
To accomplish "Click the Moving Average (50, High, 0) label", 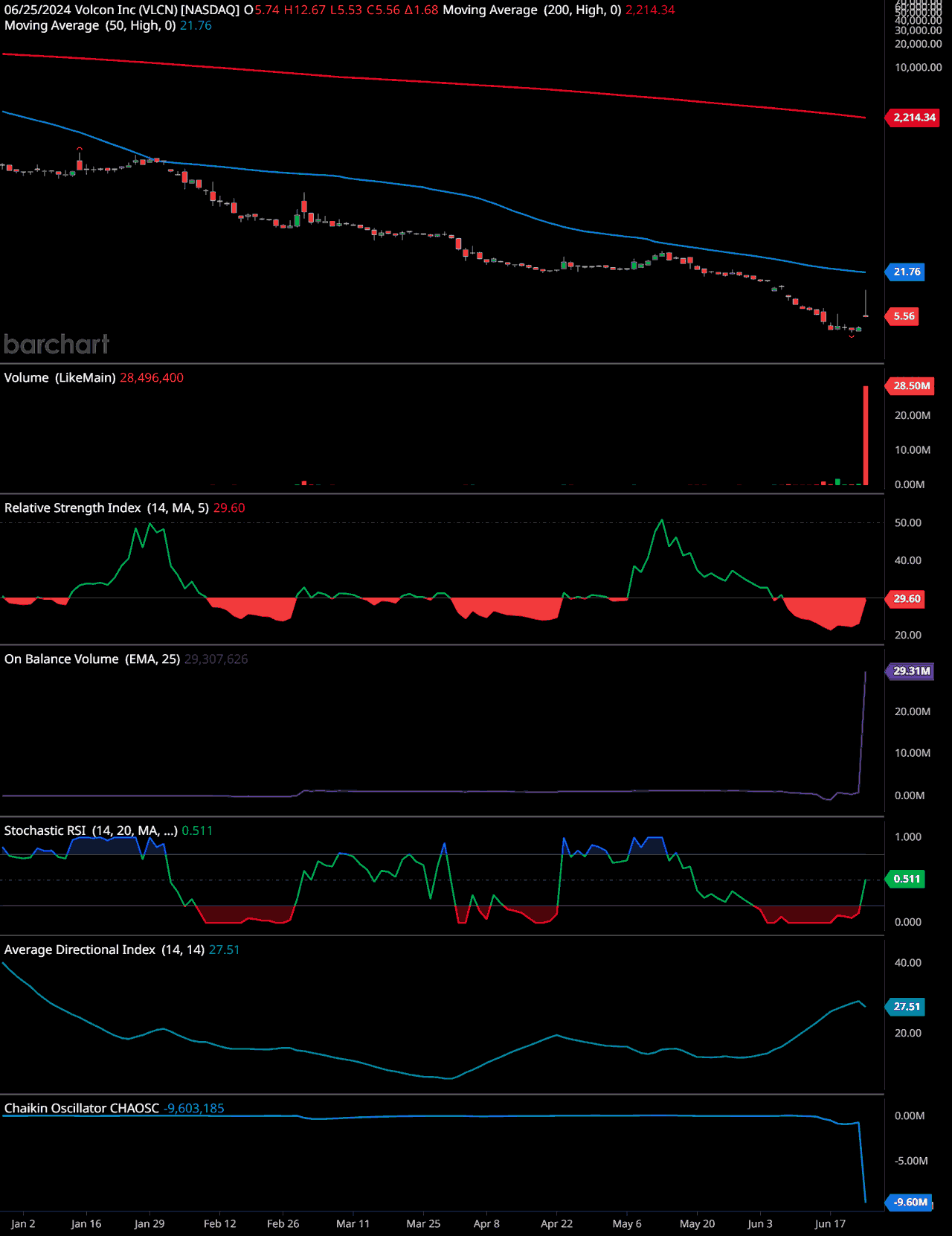I will coord(90,25).
